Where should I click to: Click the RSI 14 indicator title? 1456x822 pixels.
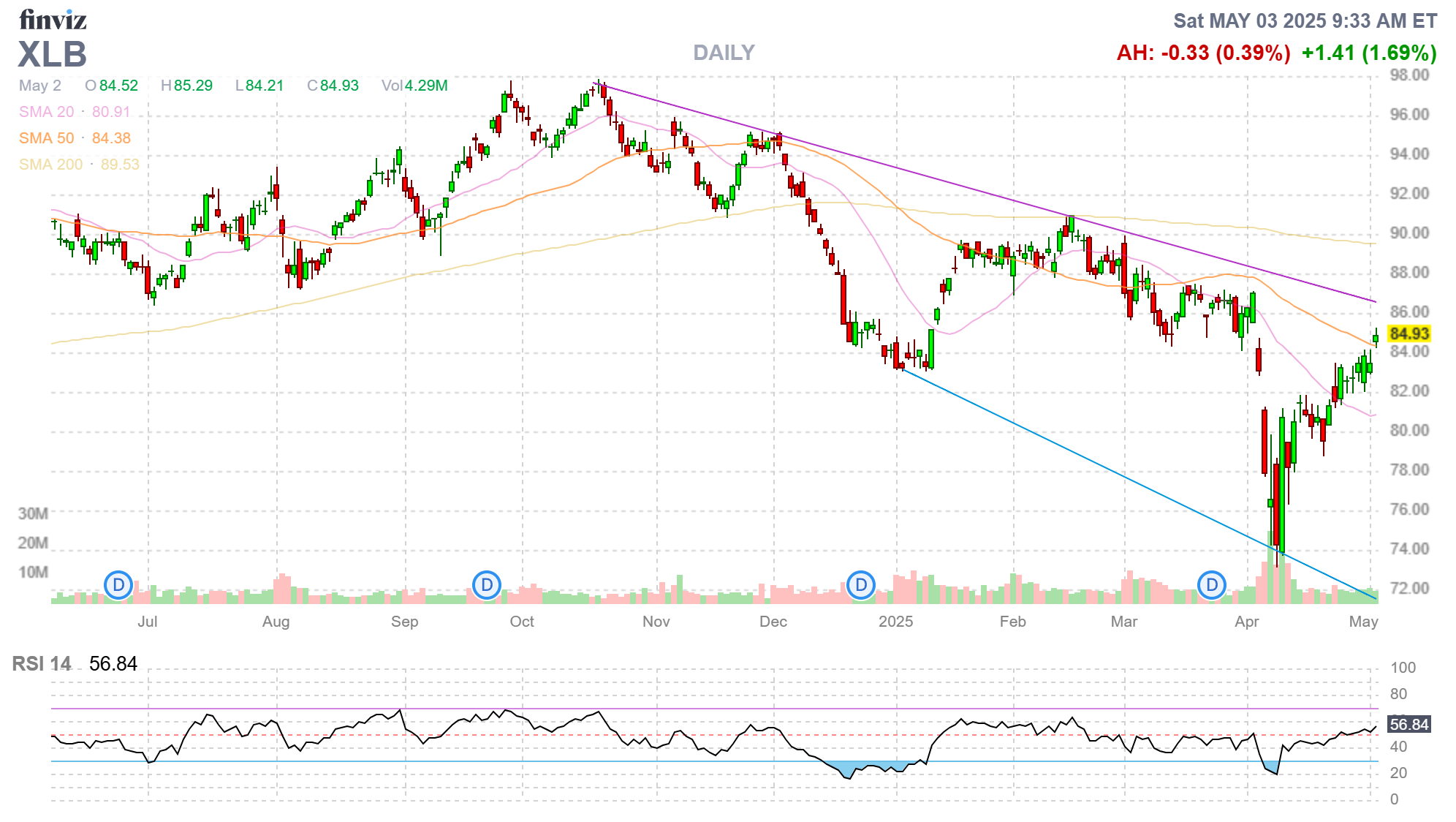tap(42, 664)
